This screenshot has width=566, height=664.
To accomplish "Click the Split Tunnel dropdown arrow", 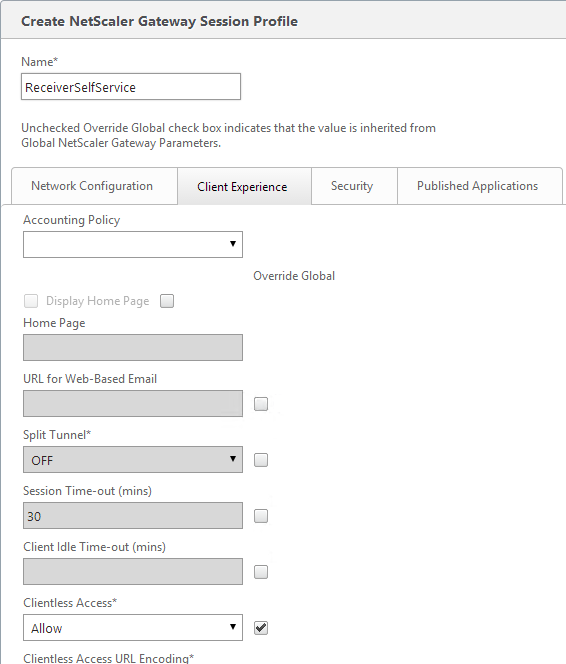I will tap(232, 459).
